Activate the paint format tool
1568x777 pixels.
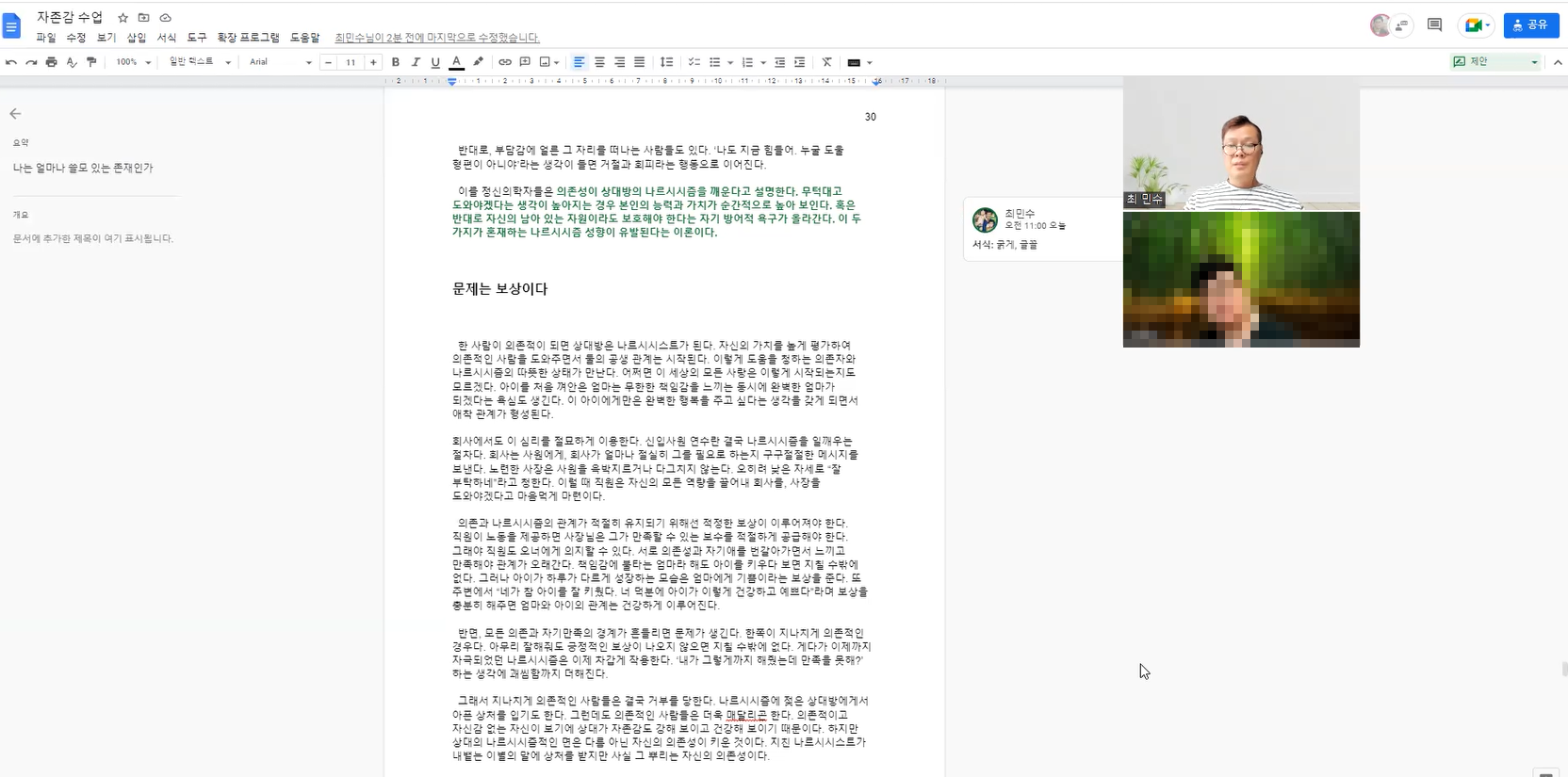pyautogui.click(x=91, y=62)
